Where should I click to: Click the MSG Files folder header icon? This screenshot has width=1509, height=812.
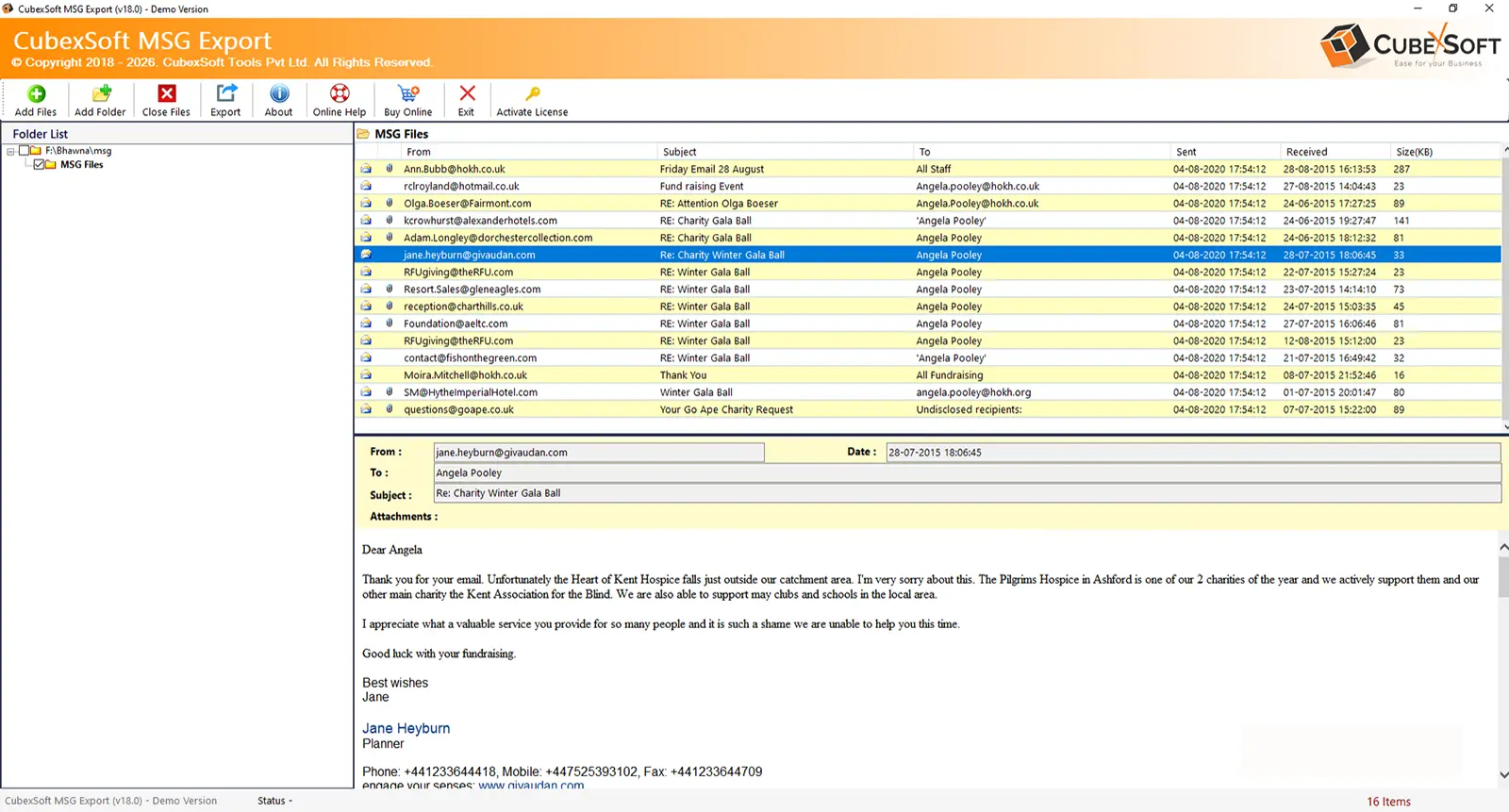click(x=363, y=134)
